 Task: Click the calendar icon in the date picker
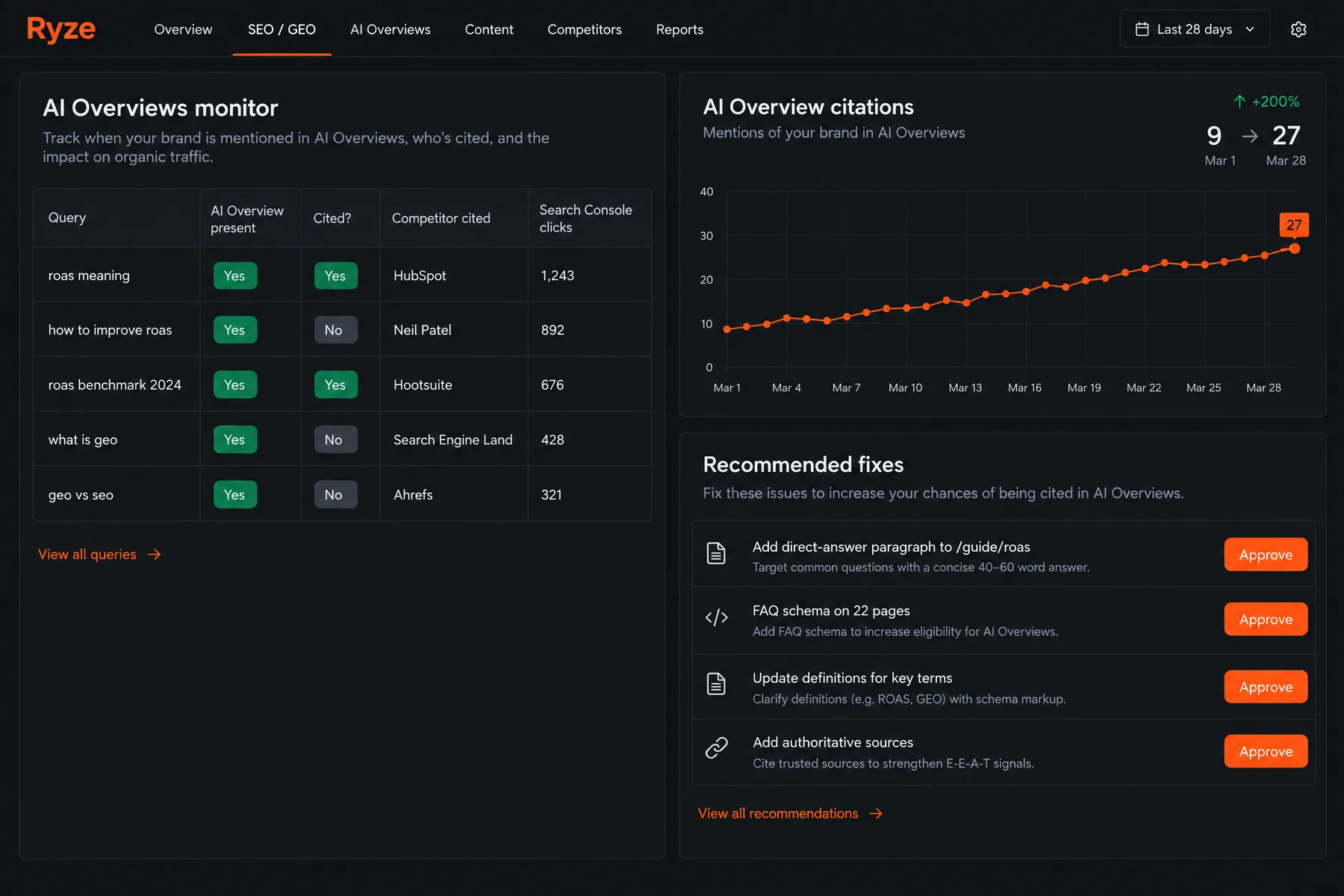tap(1142, 29)
